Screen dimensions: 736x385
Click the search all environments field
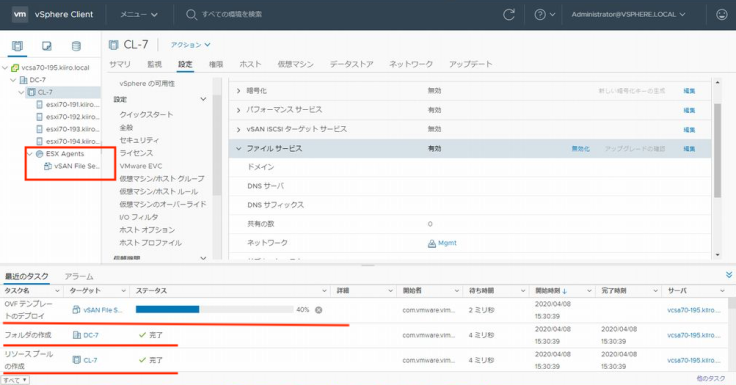(232, 15)
